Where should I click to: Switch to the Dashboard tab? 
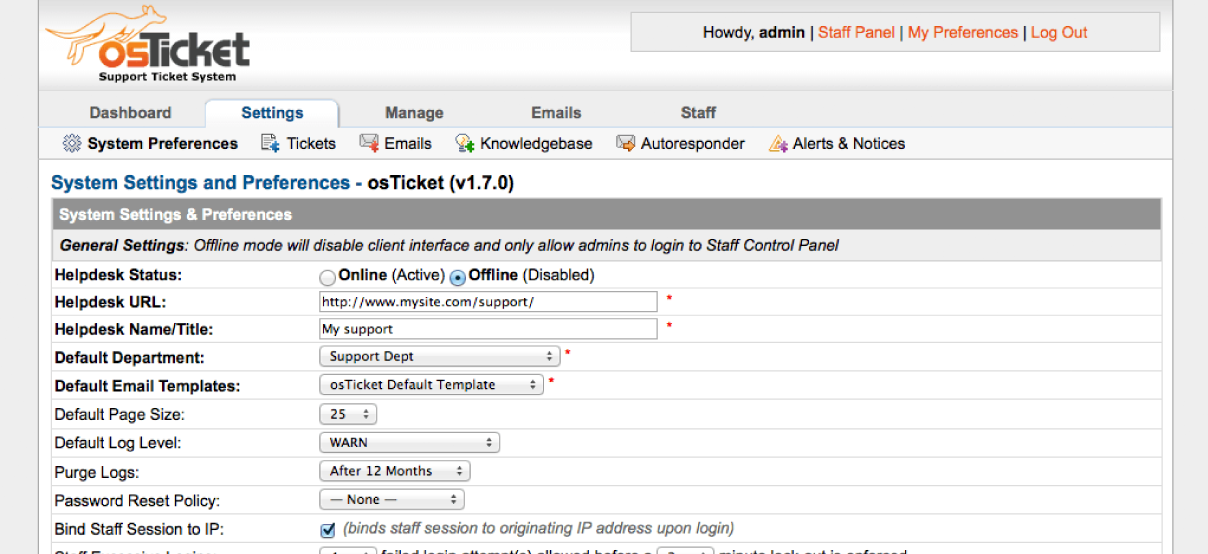pos(130,113)
